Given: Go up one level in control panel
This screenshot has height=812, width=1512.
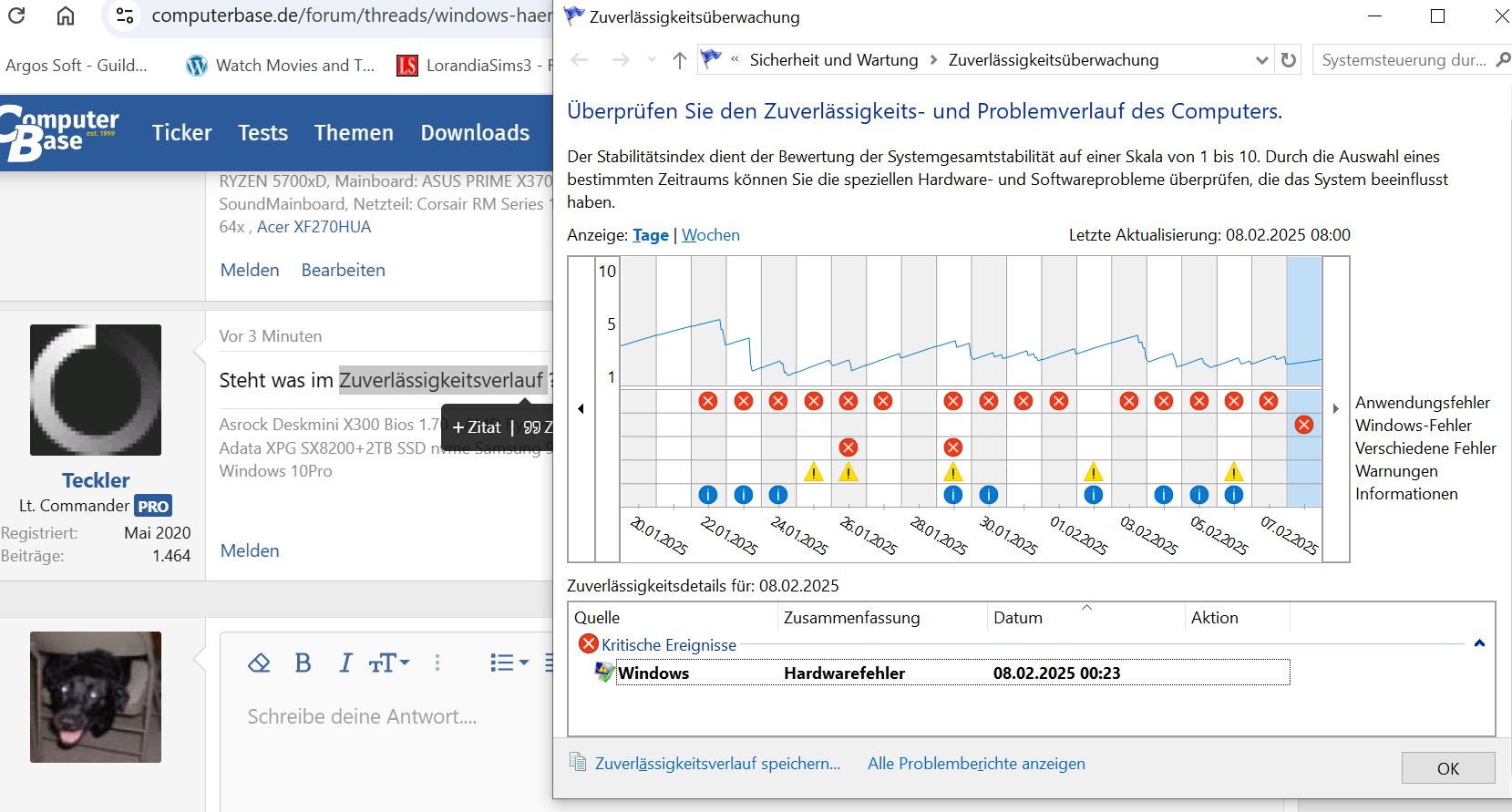Looking at the screenshot, I should [x=679, y=60].
